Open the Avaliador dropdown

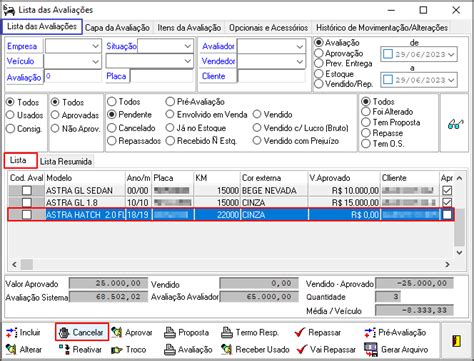300,46
